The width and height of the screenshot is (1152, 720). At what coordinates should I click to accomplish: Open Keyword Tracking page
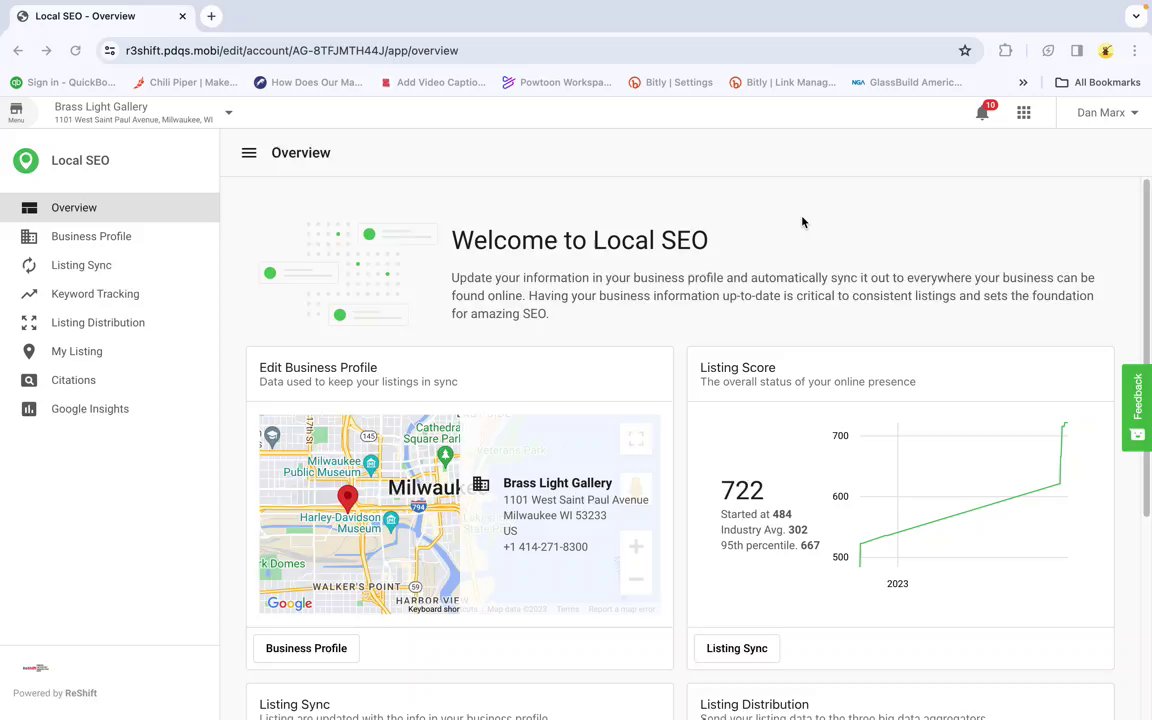tap(109, 294)
